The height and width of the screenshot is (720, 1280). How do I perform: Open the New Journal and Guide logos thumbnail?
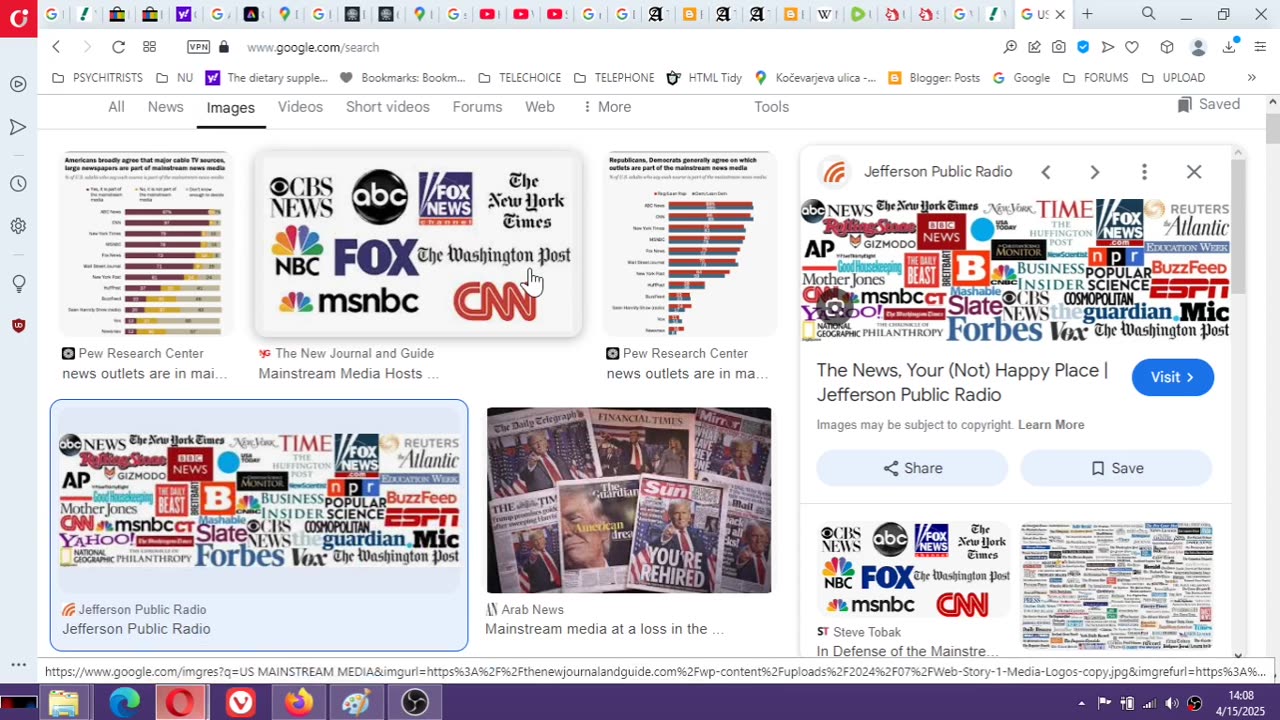coord(419,244)
